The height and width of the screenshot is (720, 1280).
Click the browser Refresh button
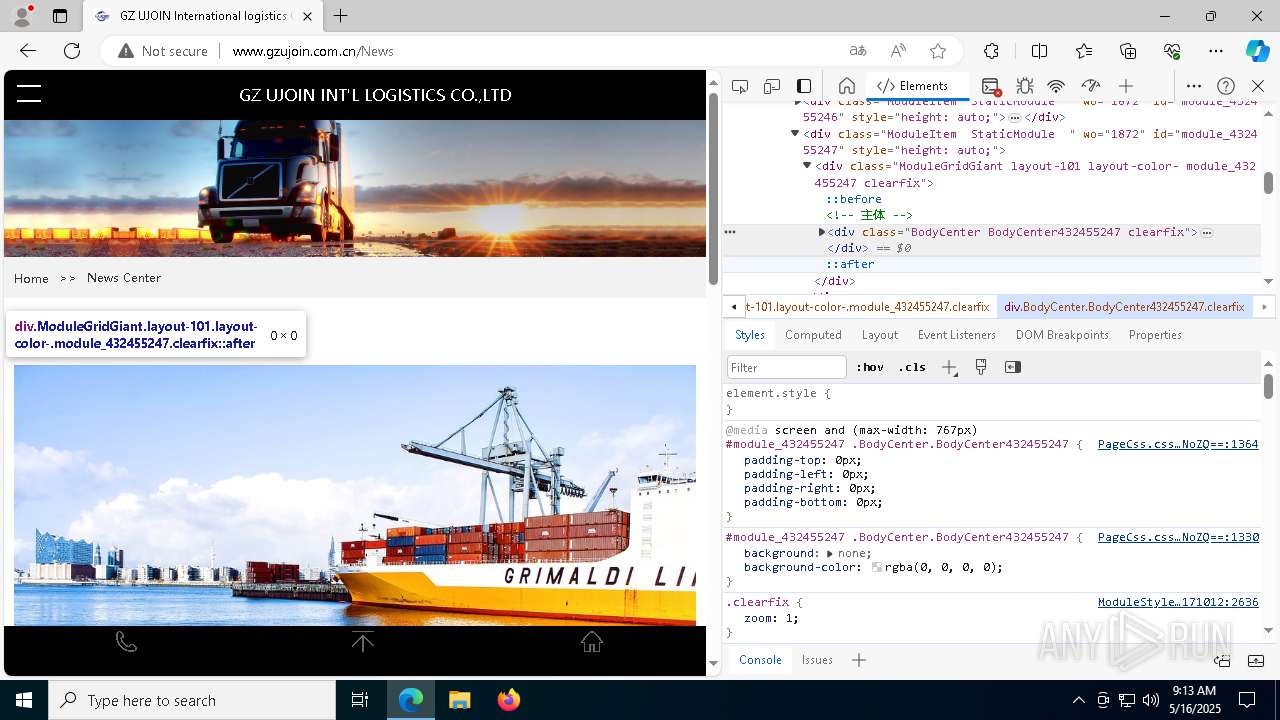[x=72, y=51]
